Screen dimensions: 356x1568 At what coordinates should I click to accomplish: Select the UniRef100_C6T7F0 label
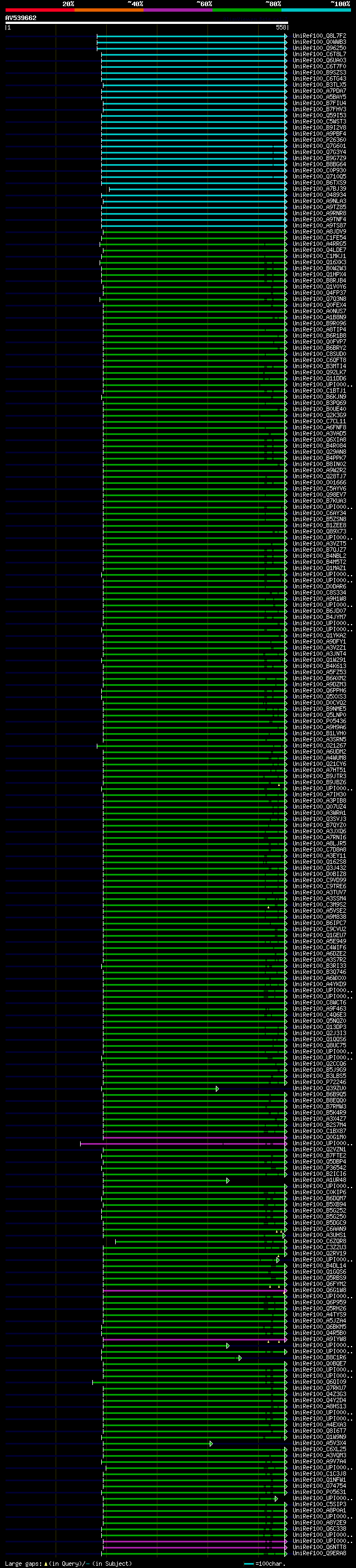pos(319,66)
